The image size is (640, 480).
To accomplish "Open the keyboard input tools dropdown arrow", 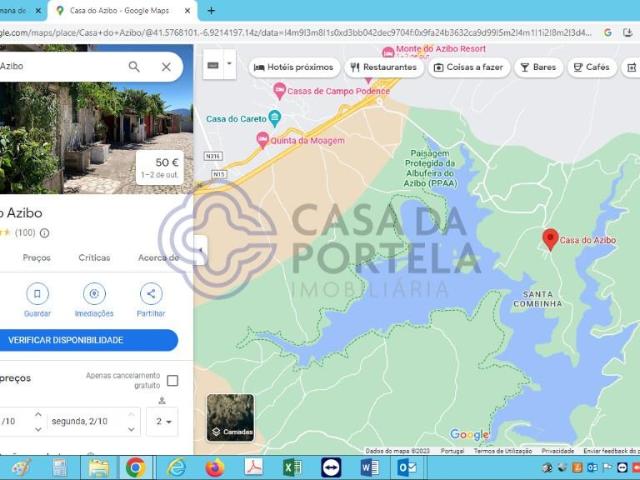I will click(x=229, y=64).
